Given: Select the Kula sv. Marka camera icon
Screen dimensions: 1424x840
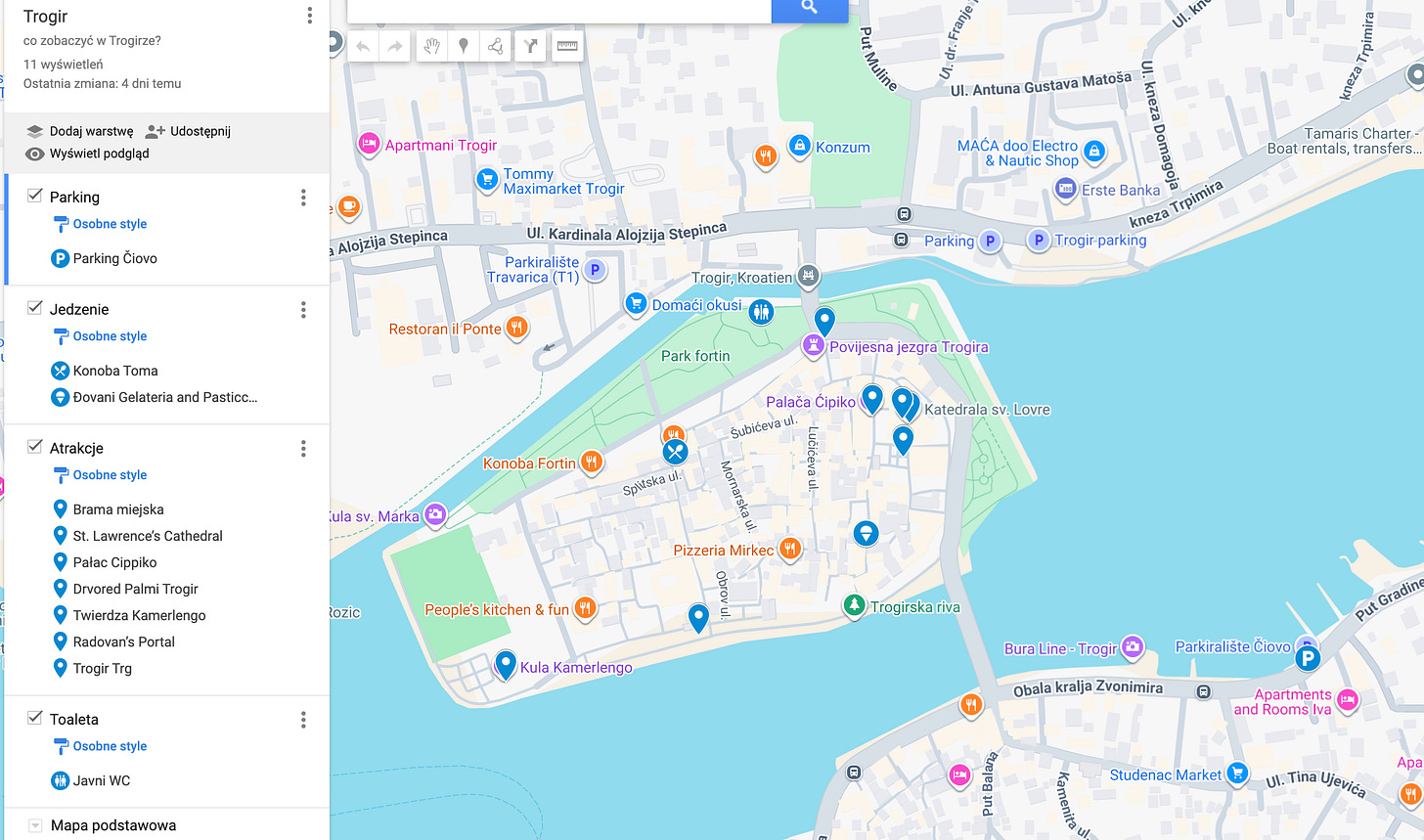Looking at the screenshot, I should coord(435,514).
